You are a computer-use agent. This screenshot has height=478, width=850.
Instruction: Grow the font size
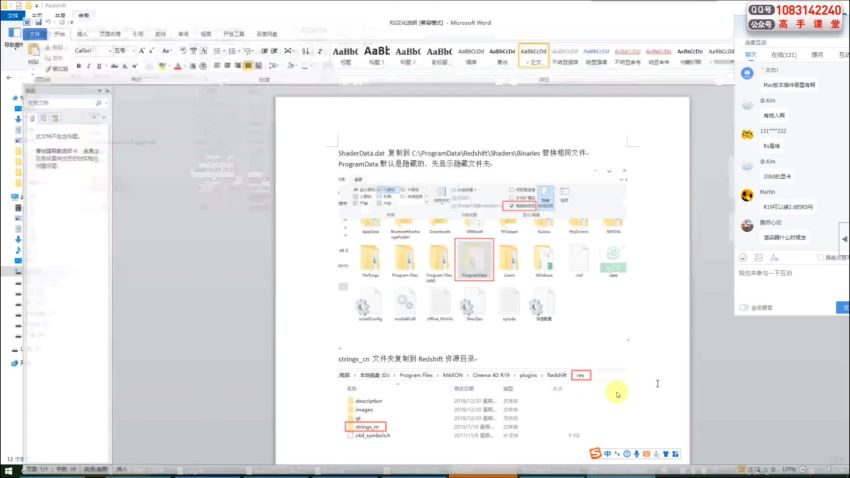[141, 50]
